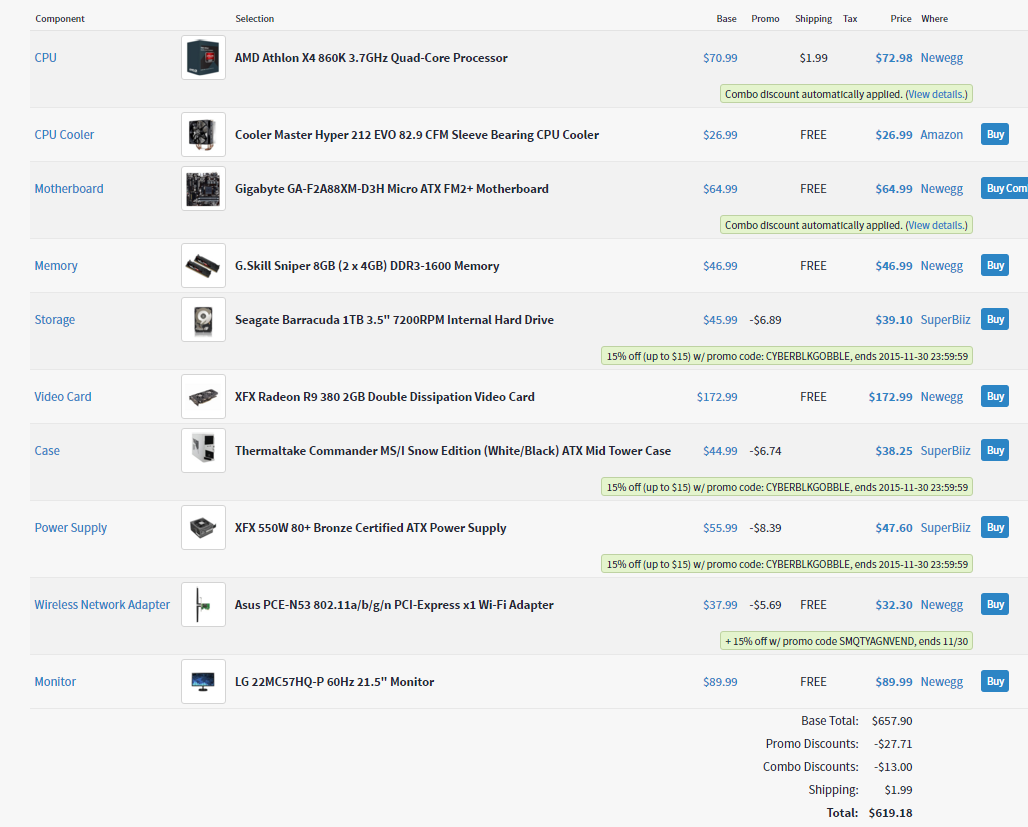The image size is (1028, 827).
Task: Open the CPU component category link
Action: coord(45,58)
